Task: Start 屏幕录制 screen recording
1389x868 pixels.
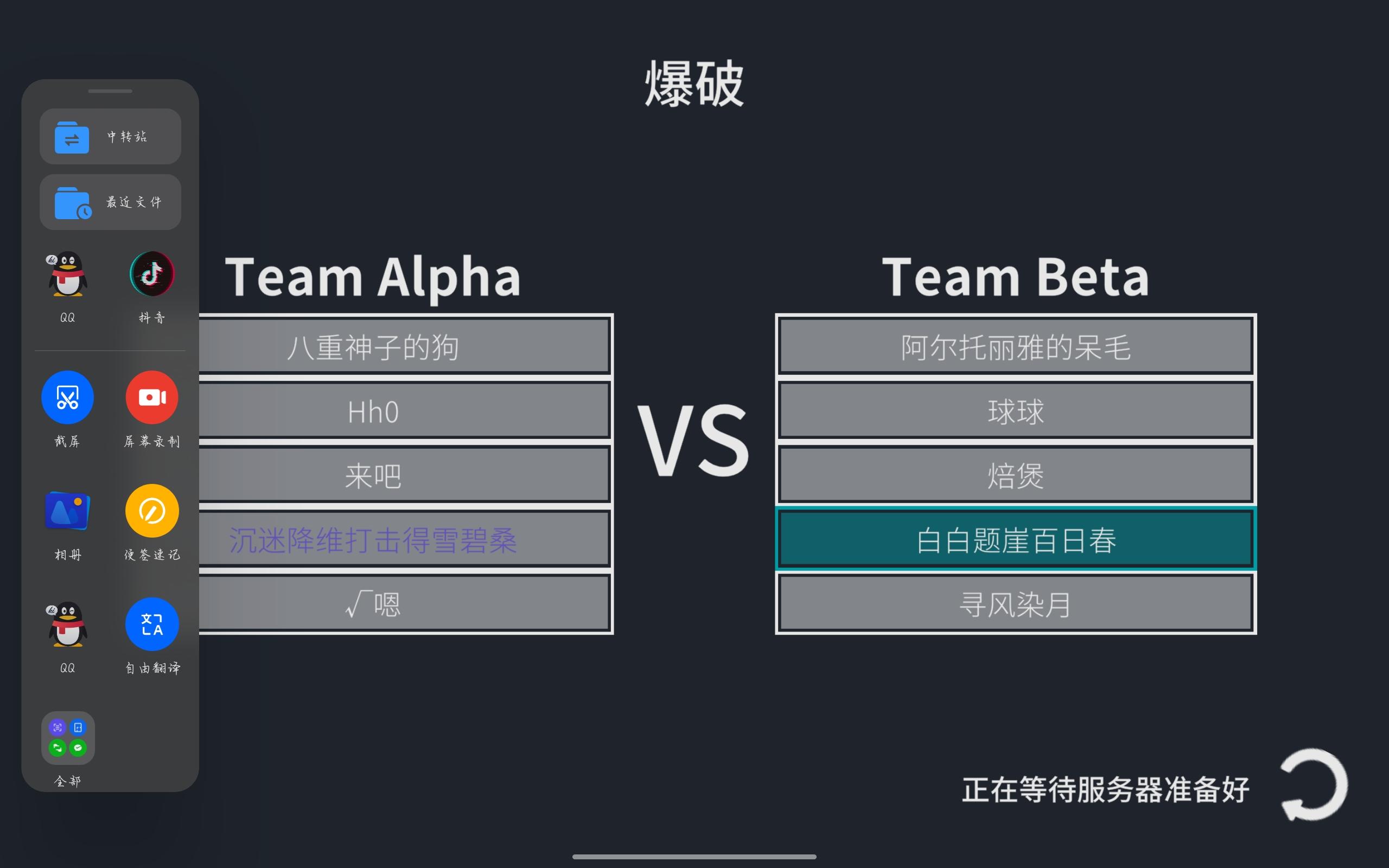Action: coord(152,397)
